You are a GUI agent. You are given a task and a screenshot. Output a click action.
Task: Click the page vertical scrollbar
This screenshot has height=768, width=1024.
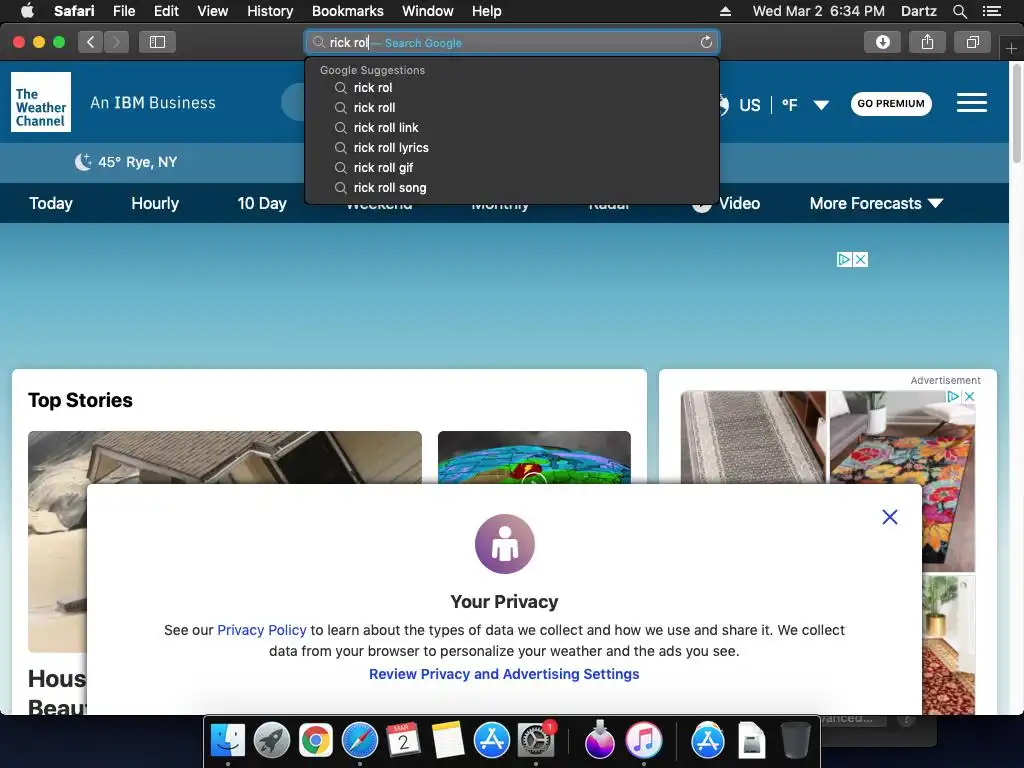[x=1016, y=114]
